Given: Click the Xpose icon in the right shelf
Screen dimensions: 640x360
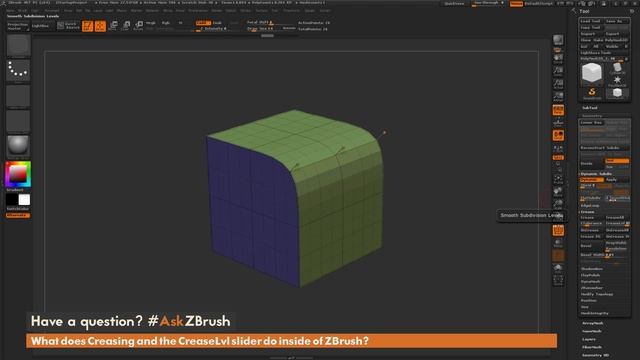Looking at the screenshot, I should pyautogui.click(x=558, y=280).
